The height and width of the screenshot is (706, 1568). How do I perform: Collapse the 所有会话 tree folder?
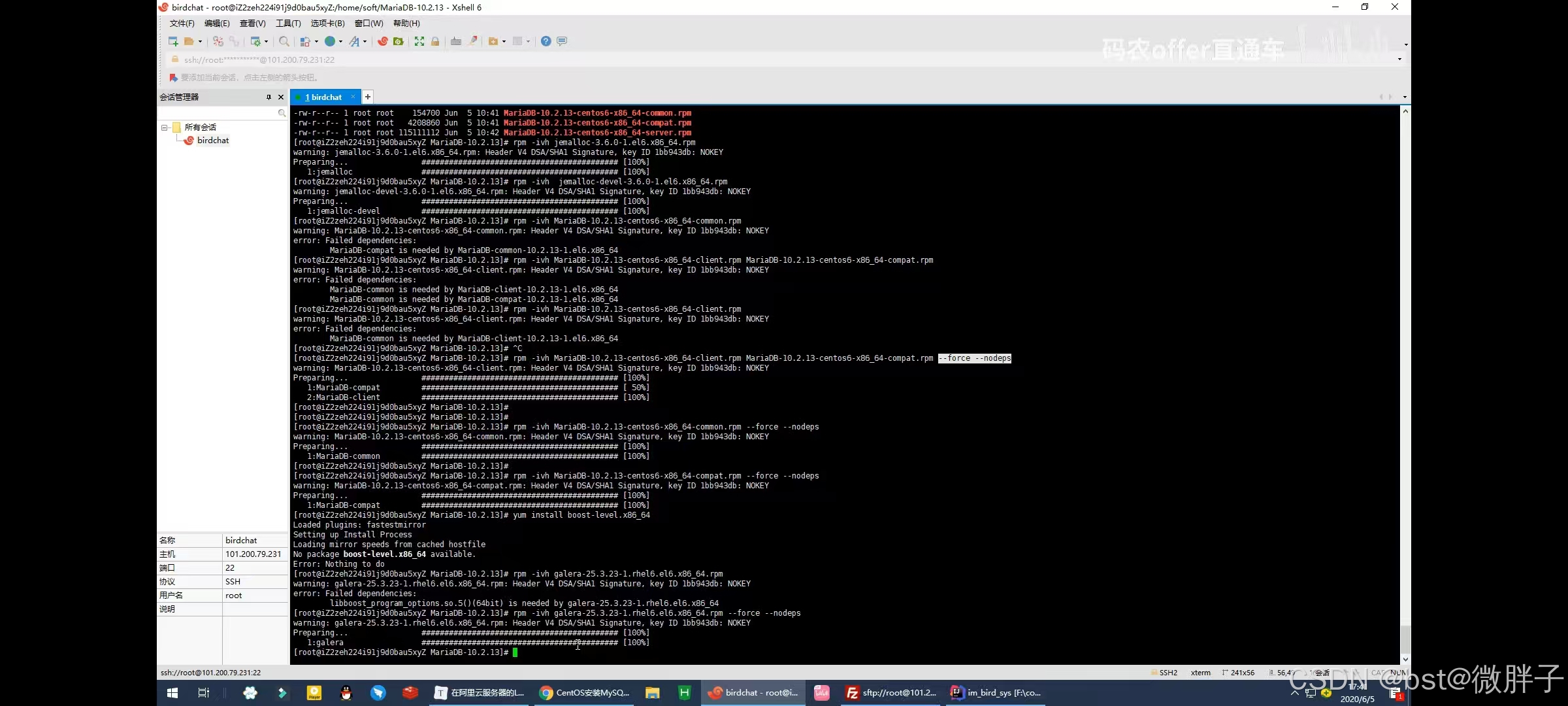(165, 127)
